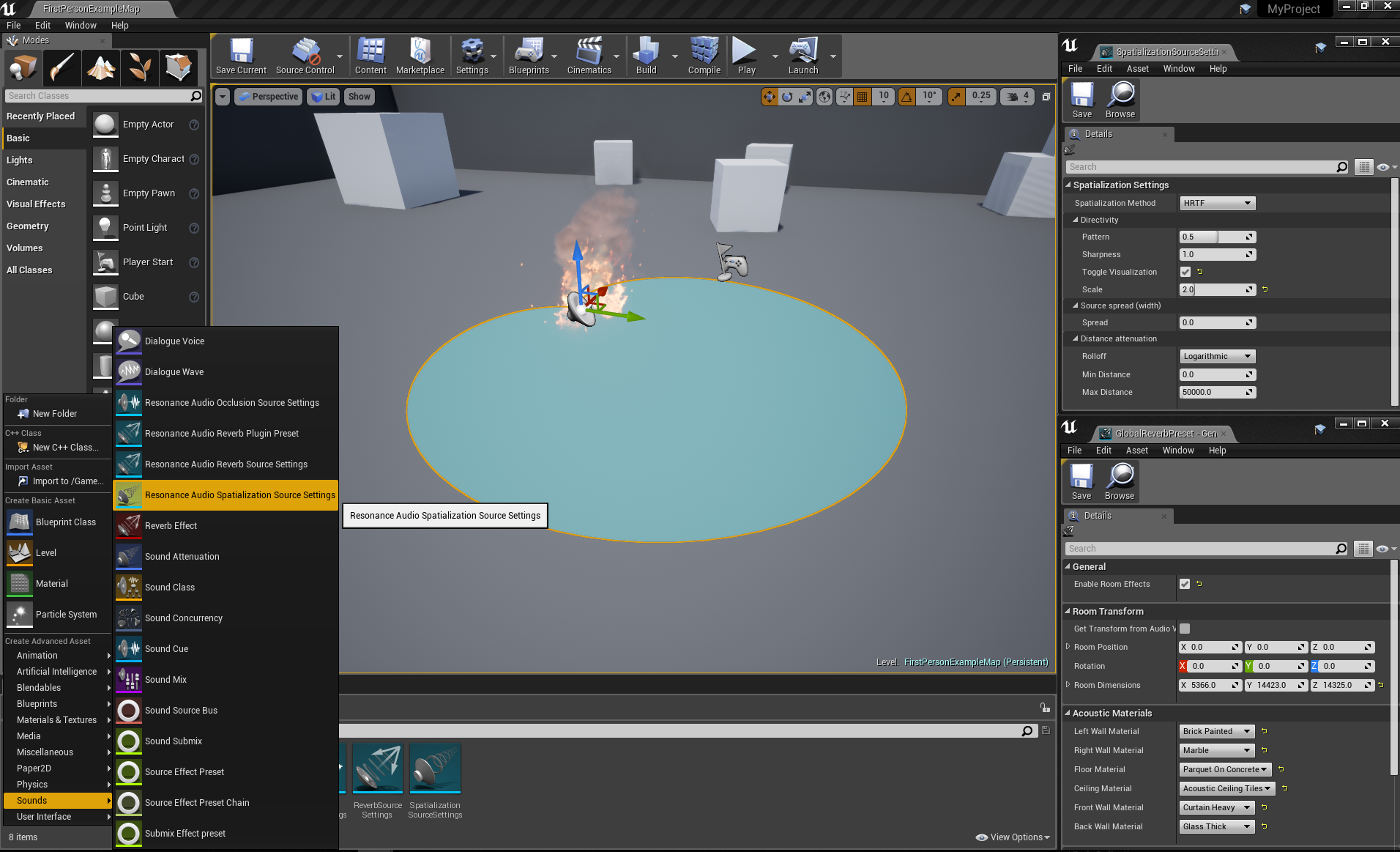The image size is (1400, 852).
Task: Toggle scale gizmo mode in viewport
Action: (805, 97)
